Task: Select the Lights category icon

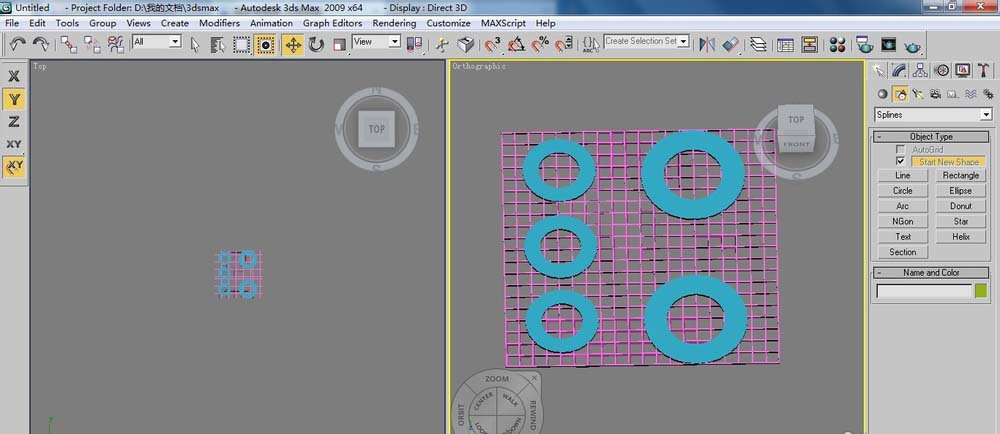Action: pos(918,94)
